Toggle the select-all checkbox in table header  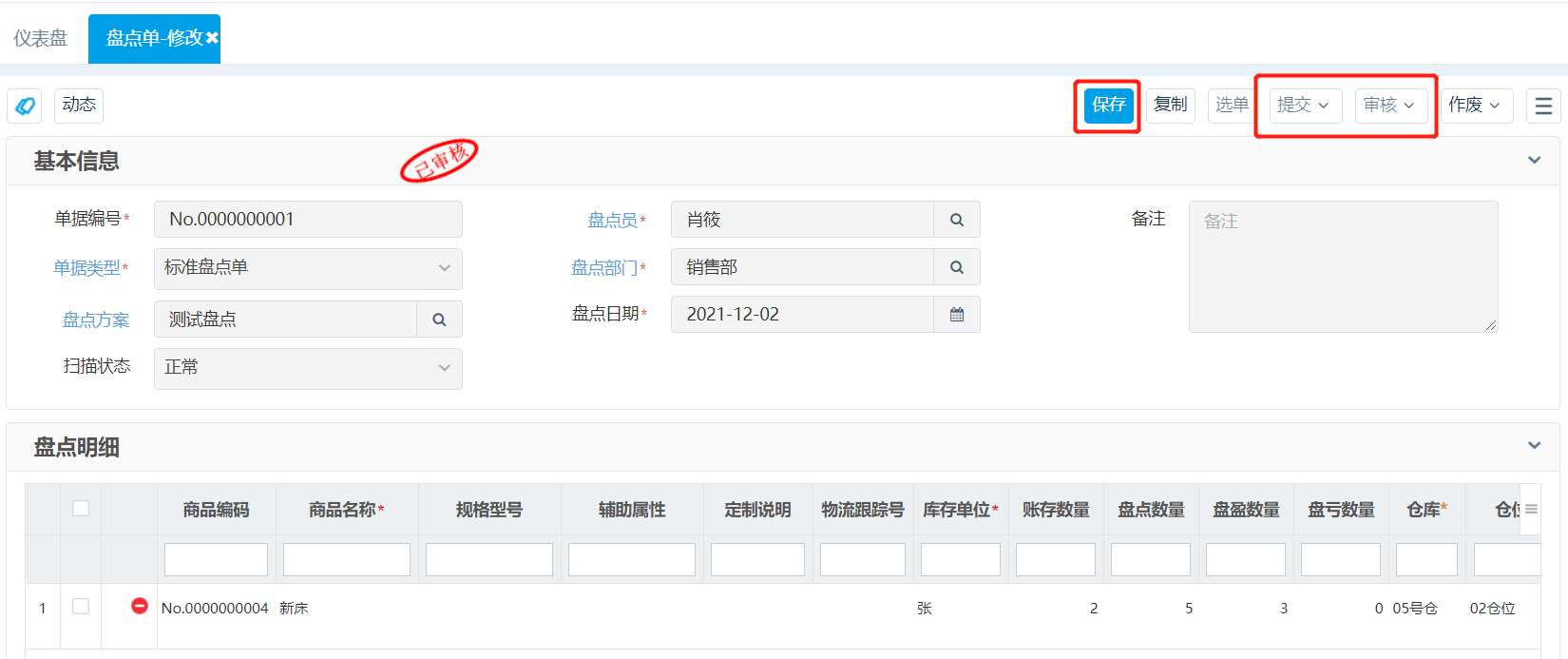[x=81, y=509]
